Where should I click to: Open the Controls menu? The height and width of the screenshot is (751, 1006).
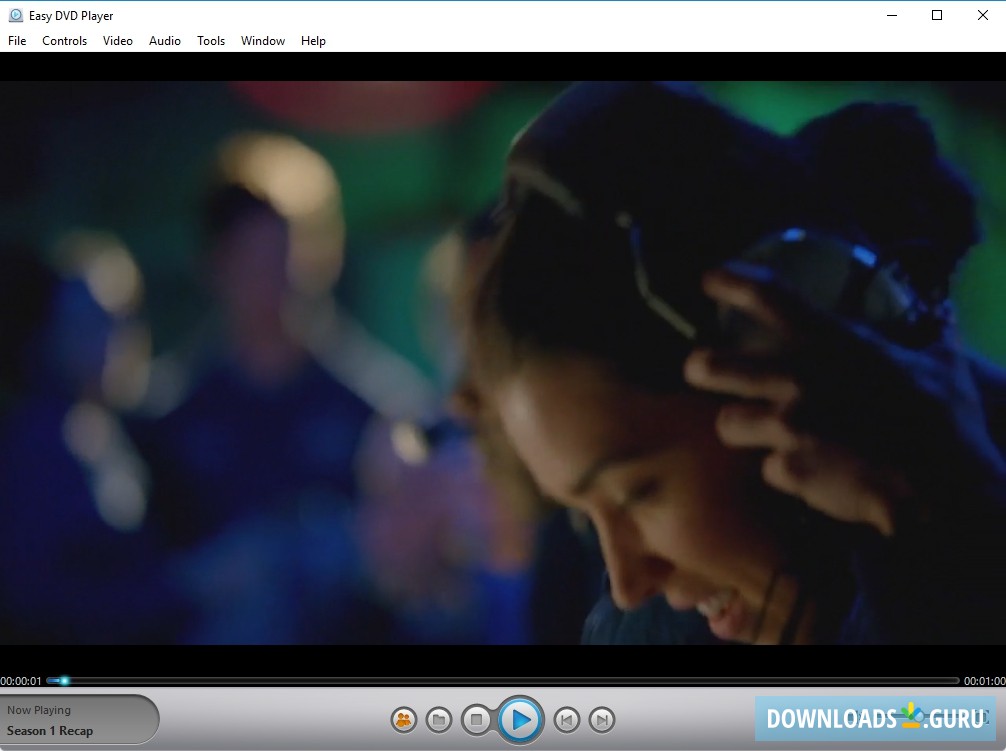(x=64, y=41)
